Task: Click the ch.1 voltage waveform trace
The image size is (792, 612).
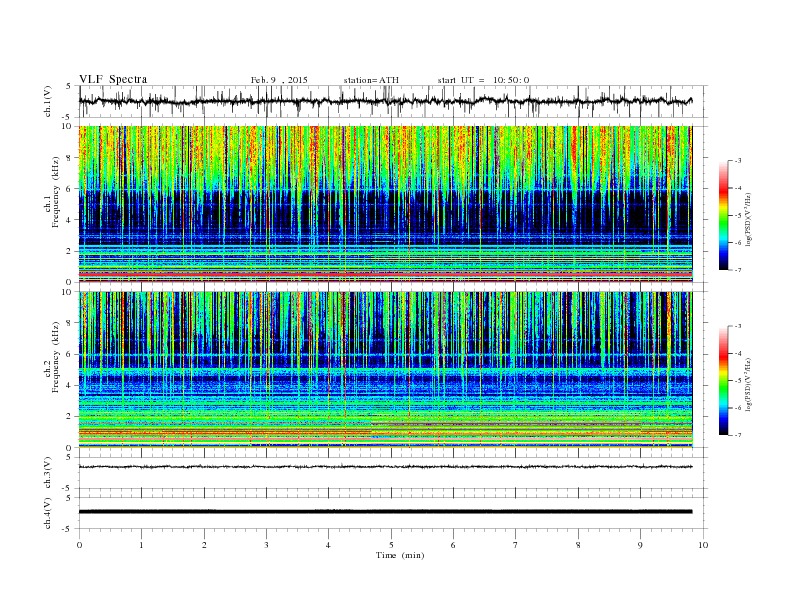Action: pos(385,101)
